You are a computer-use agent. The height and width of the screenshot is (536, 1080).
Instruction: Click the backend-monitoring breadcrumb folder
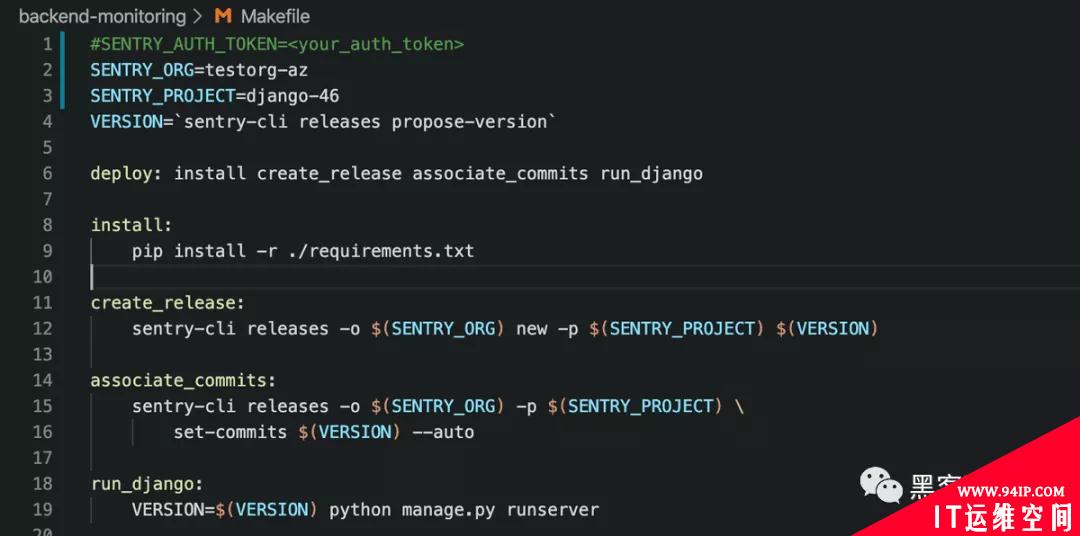pyautogui.click(x=103, y=16)
